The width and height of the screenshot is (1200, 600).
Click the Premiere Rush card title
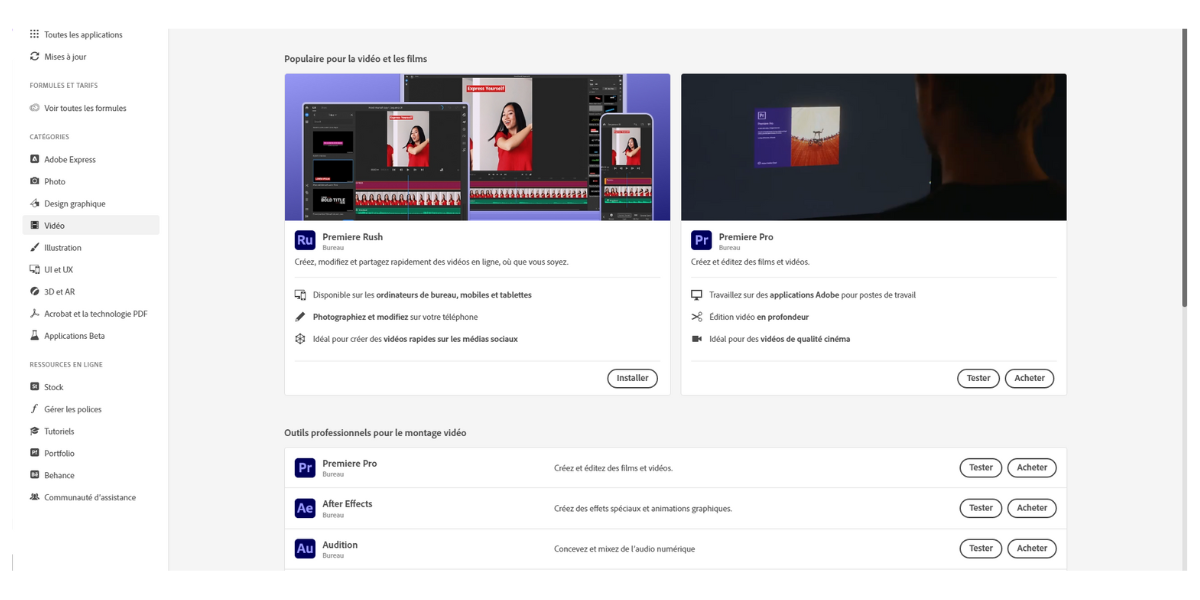[352, 237]
